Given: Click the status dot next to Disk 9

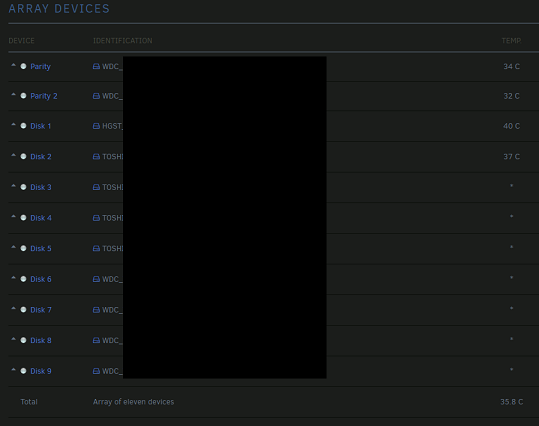Looking at the screenshot, I should tap(23, 371).
